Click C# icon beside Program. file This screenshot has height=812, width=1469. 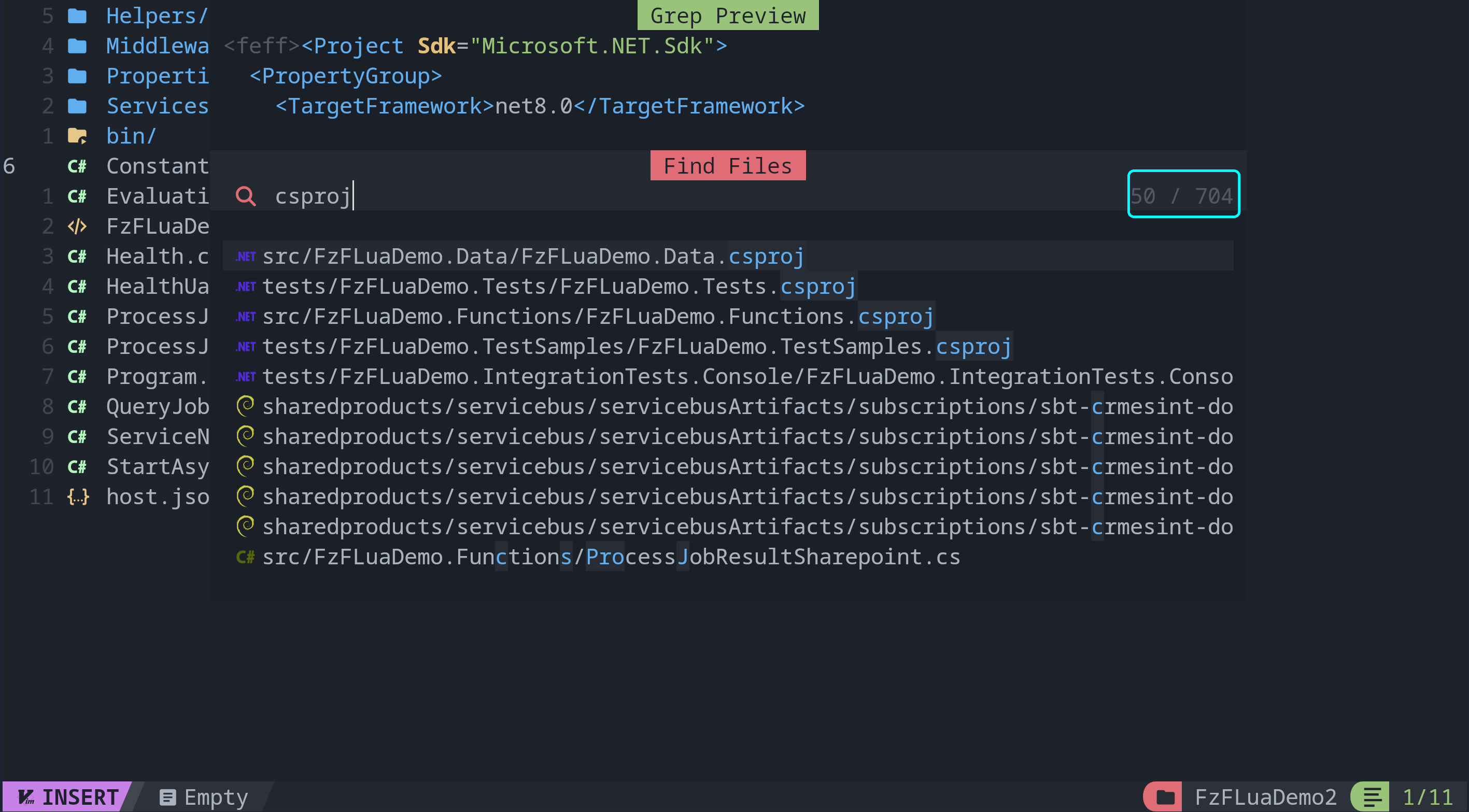click(x=77, y=376)
